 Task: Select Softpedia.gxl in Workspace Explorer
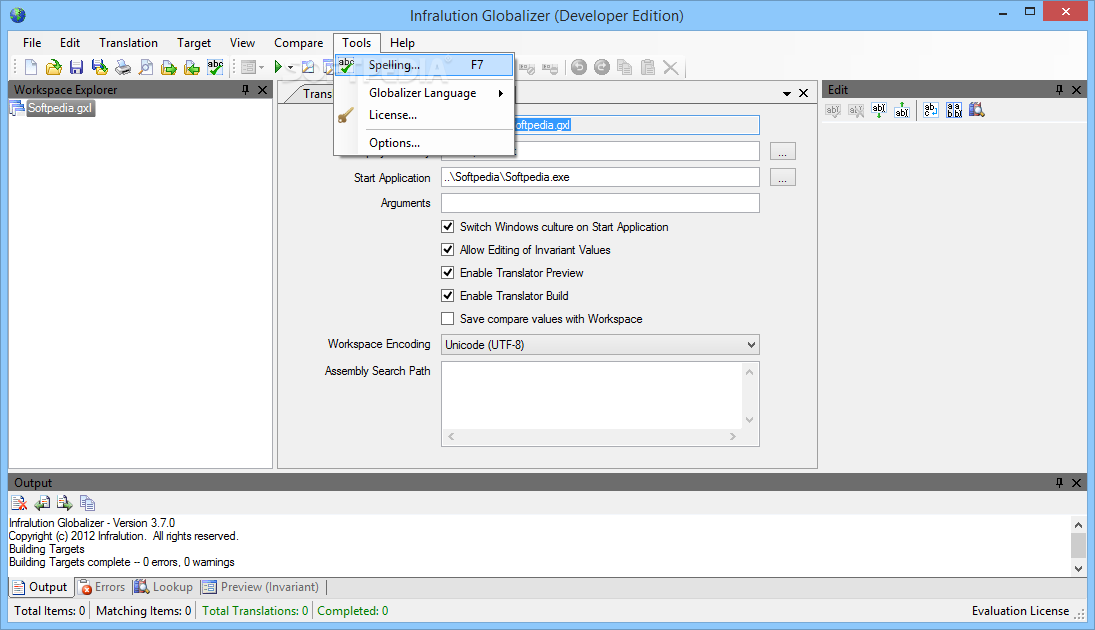(60, 108)
